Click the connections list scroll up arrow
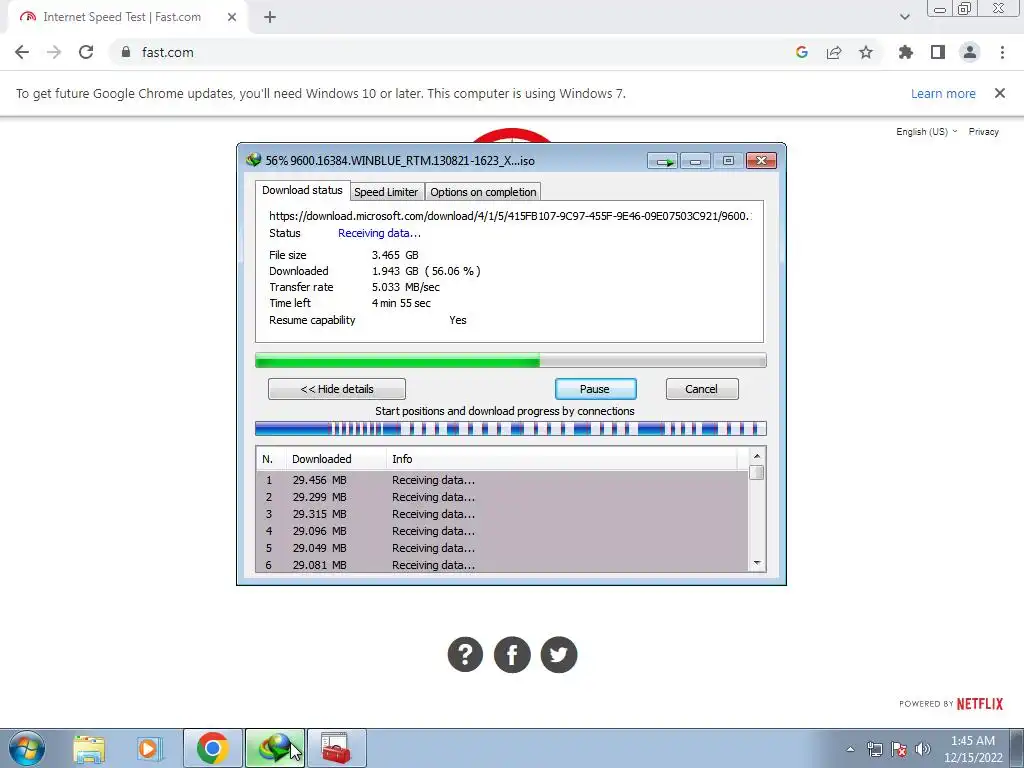 757,456
